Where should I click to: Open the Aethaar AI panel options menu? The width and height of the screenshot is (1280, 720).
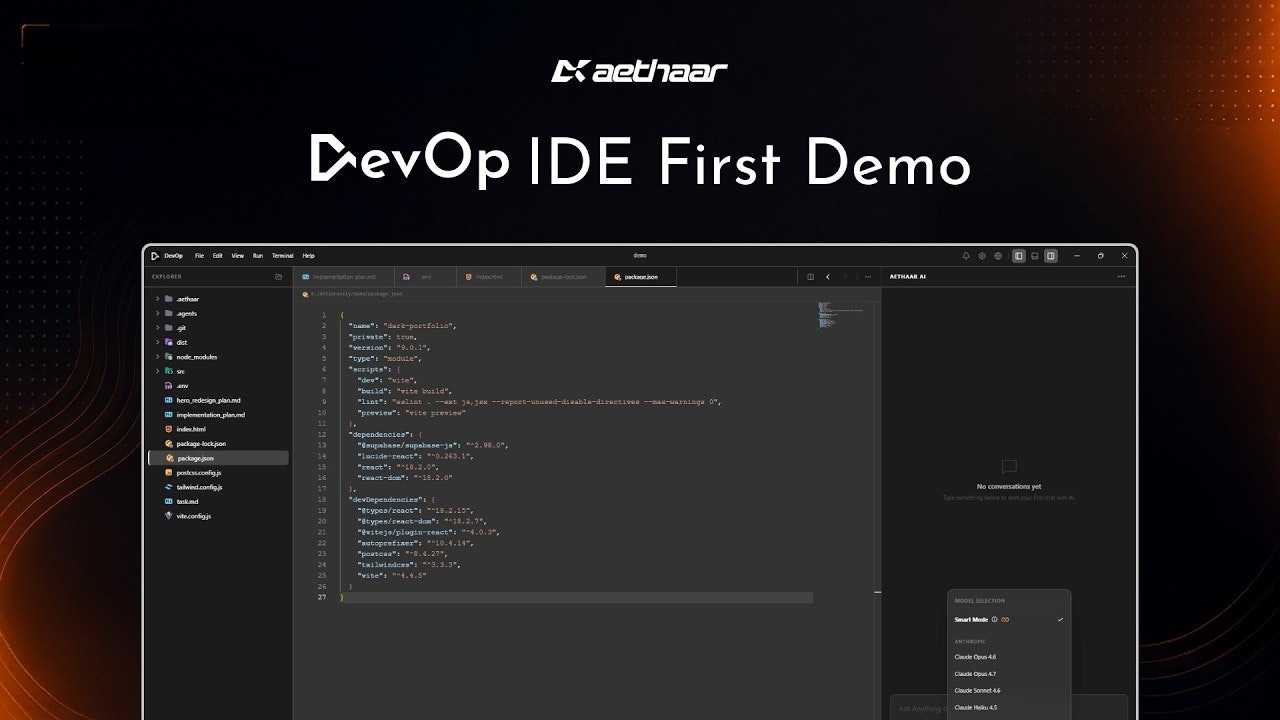[x=1122, y=277]
